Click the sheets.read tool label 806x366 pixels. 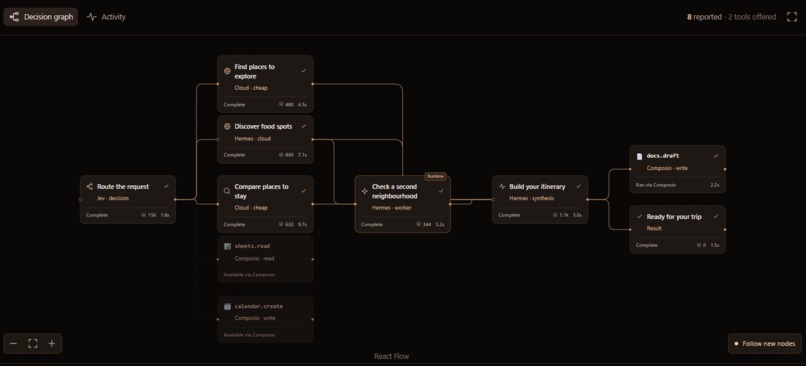tap(252, 246)
